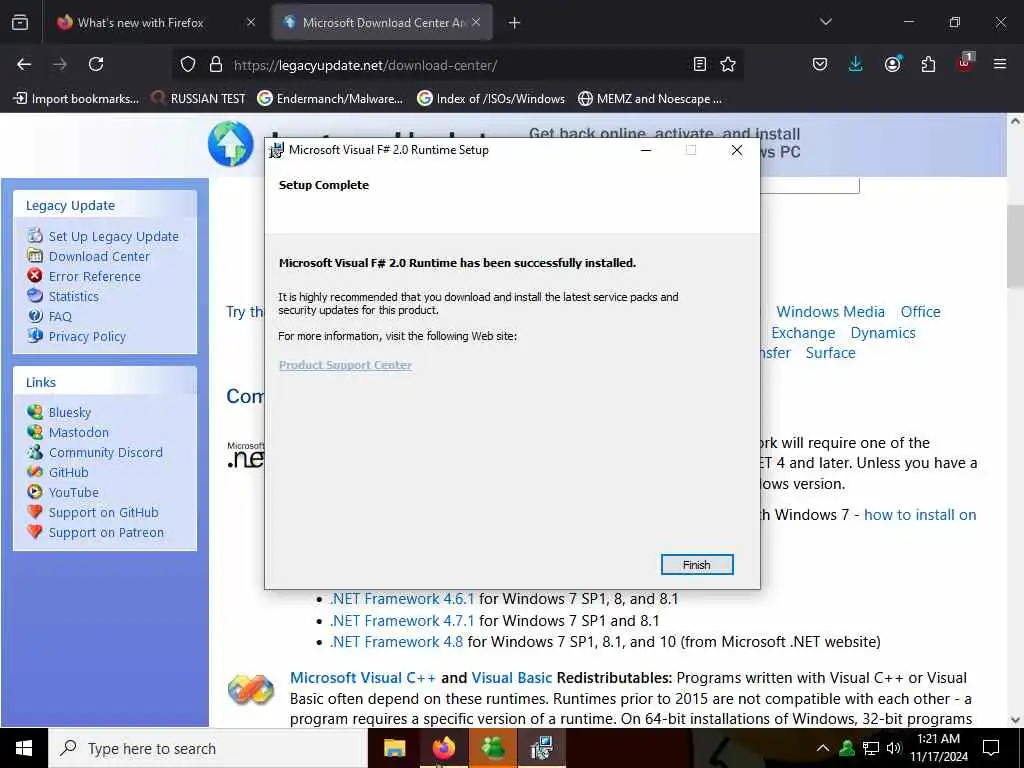Open the MEMZ and Noescape bookmark
Viewport: 1024px width, 768px height.
pos(650,99)
